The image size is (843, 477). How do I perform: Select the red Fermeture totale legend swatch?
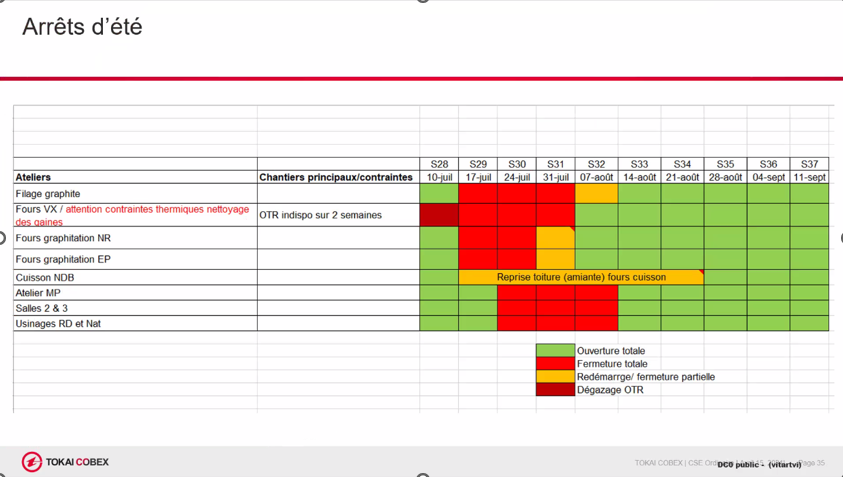555,364
